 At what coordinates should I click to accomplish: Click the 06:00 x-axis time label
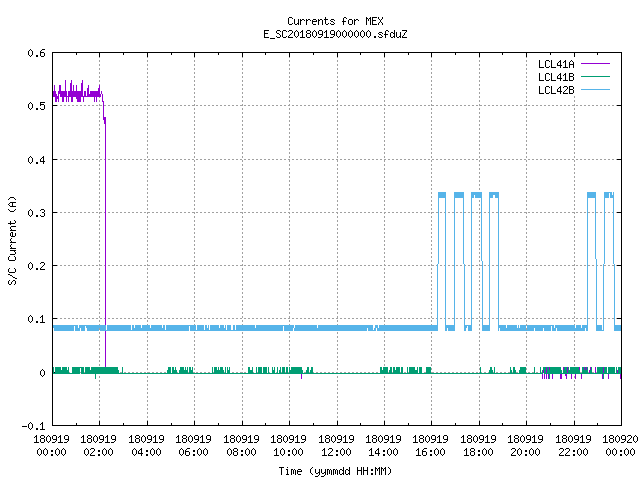point(193,452)
